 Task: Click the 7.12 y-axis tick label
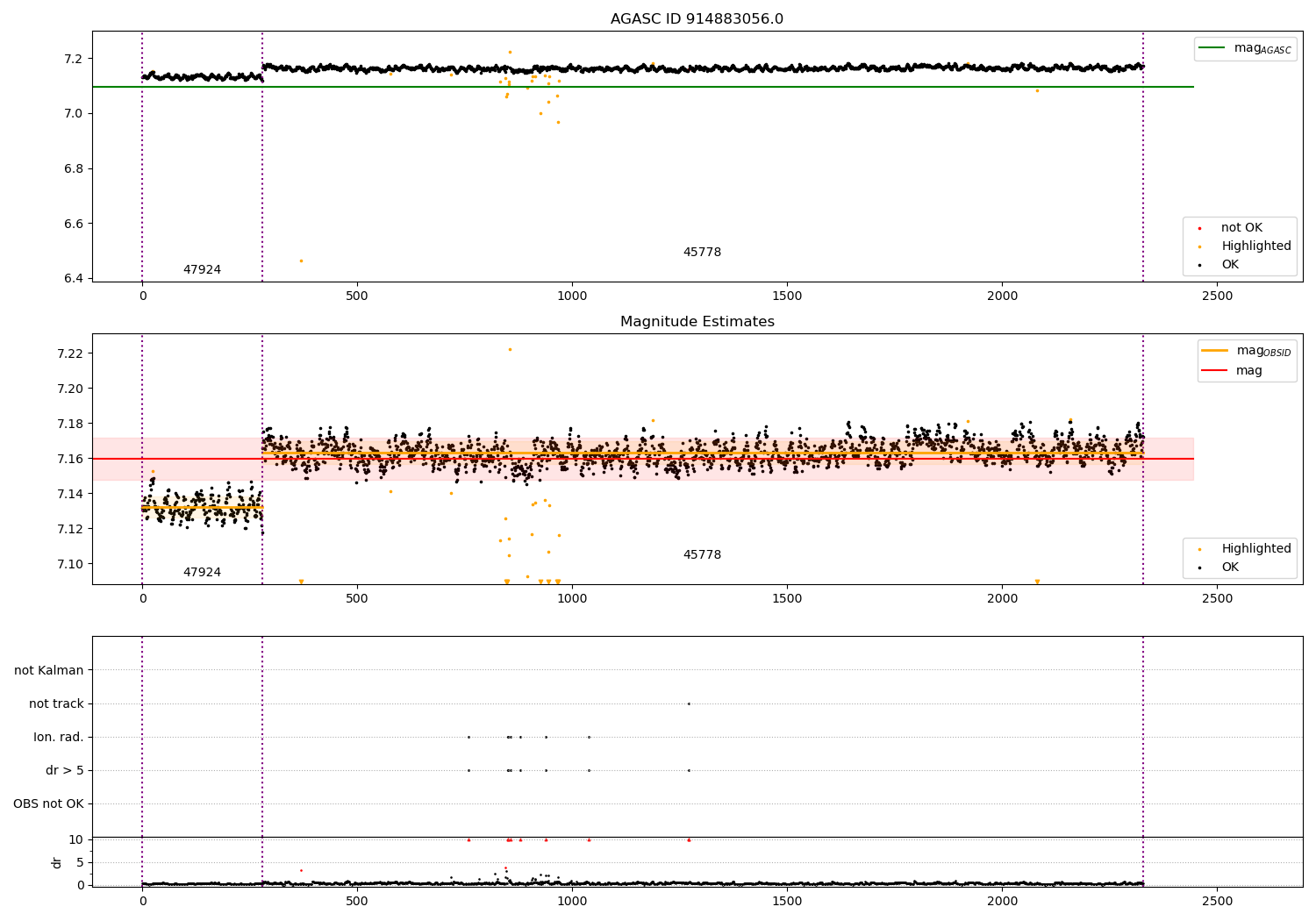coord(69,529)
